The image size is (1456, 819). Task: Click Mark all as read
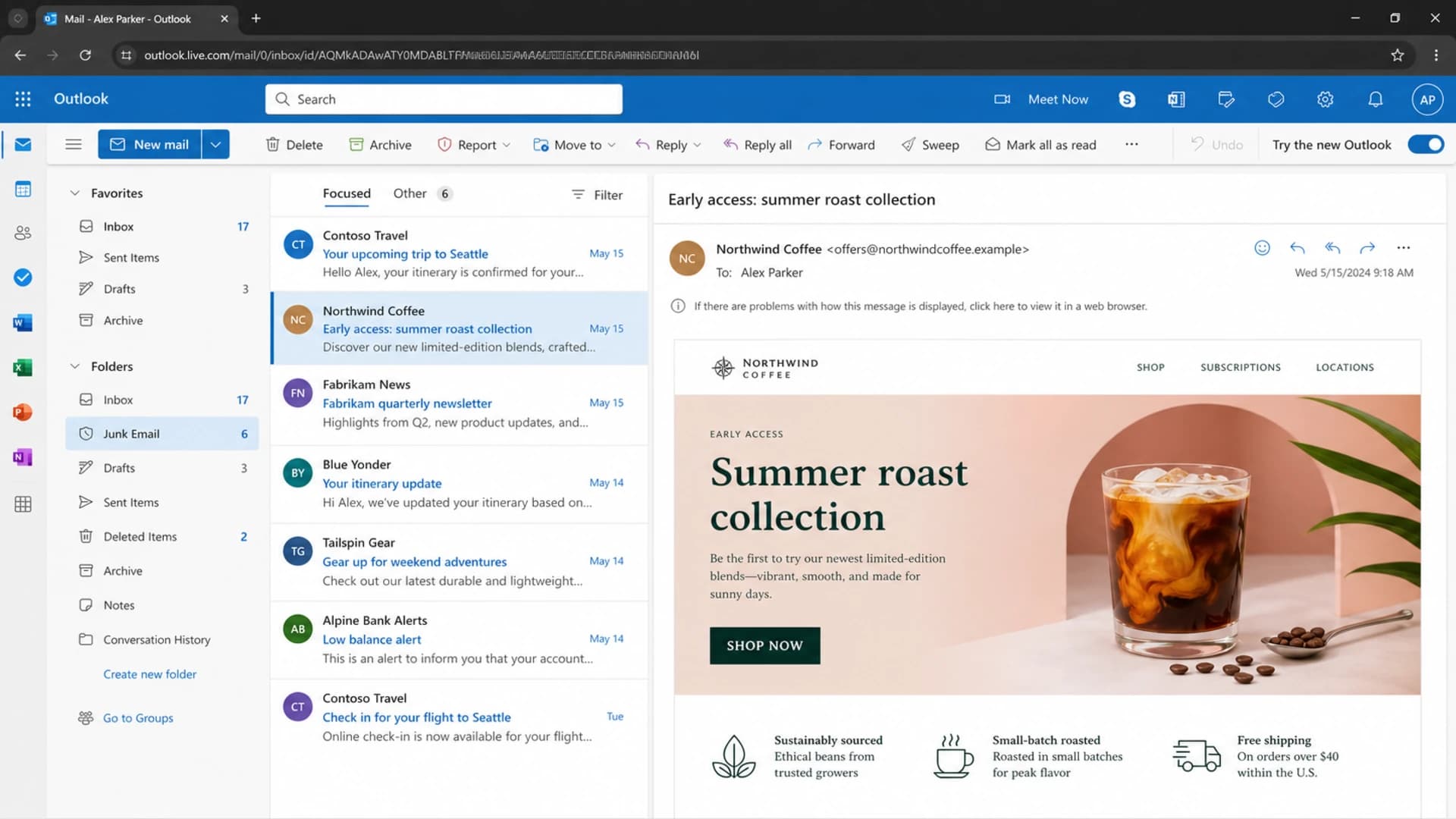click(x=1040, y=144)
